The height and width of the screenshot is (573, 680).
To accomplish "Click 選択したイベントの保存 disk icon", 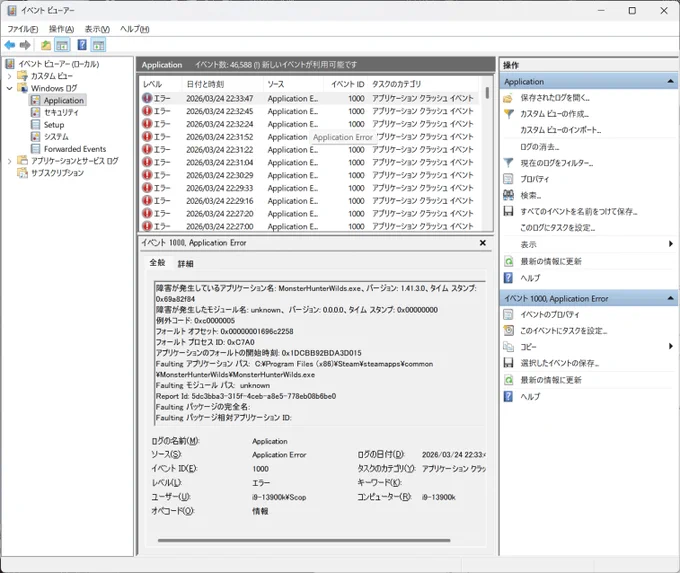I will [508, 363].
